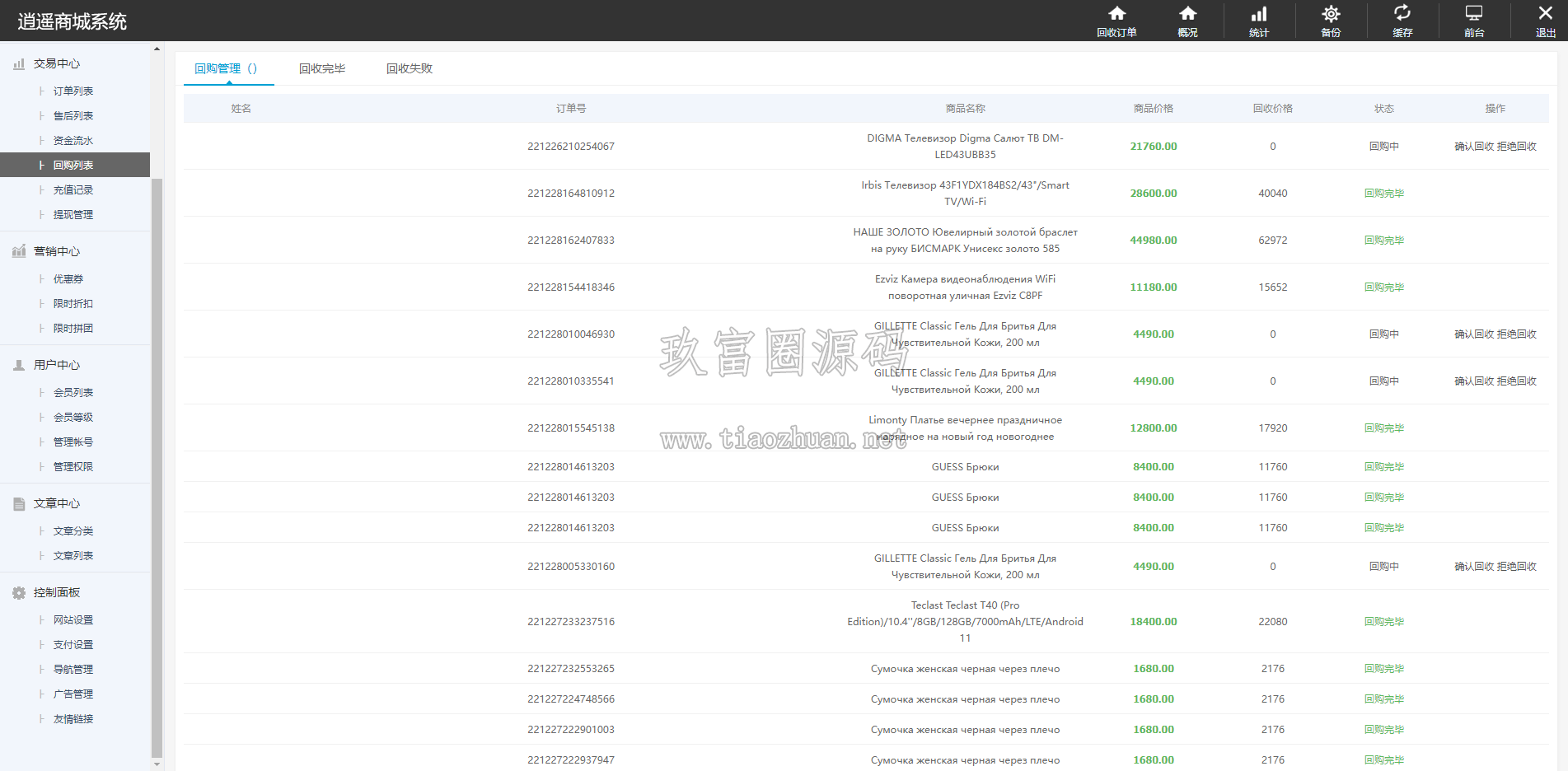
Task: Open 会员列表 in the sidebar
Action: (73, 392)
